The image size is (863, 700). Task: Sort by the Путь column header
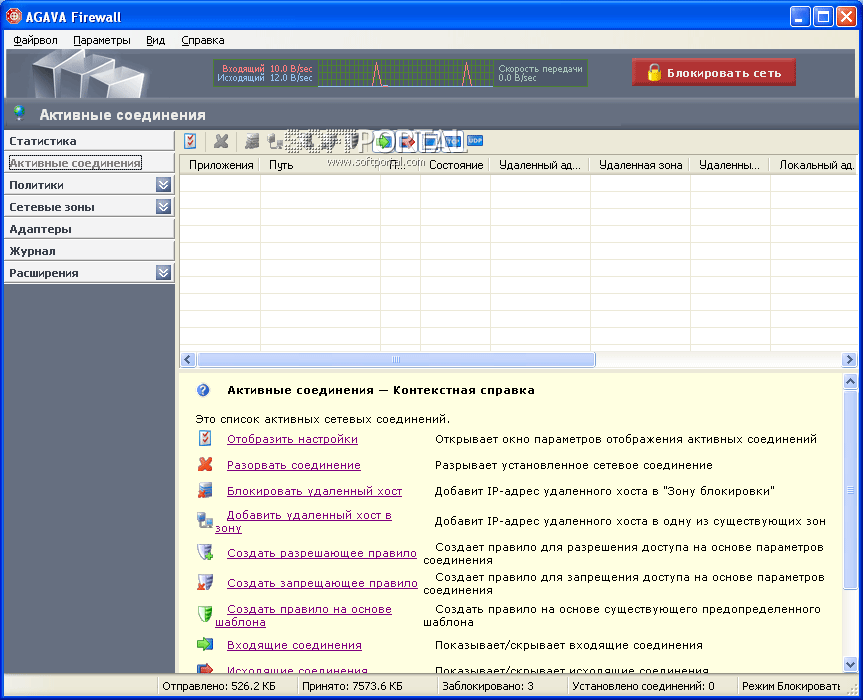click(x=320, y=165)
